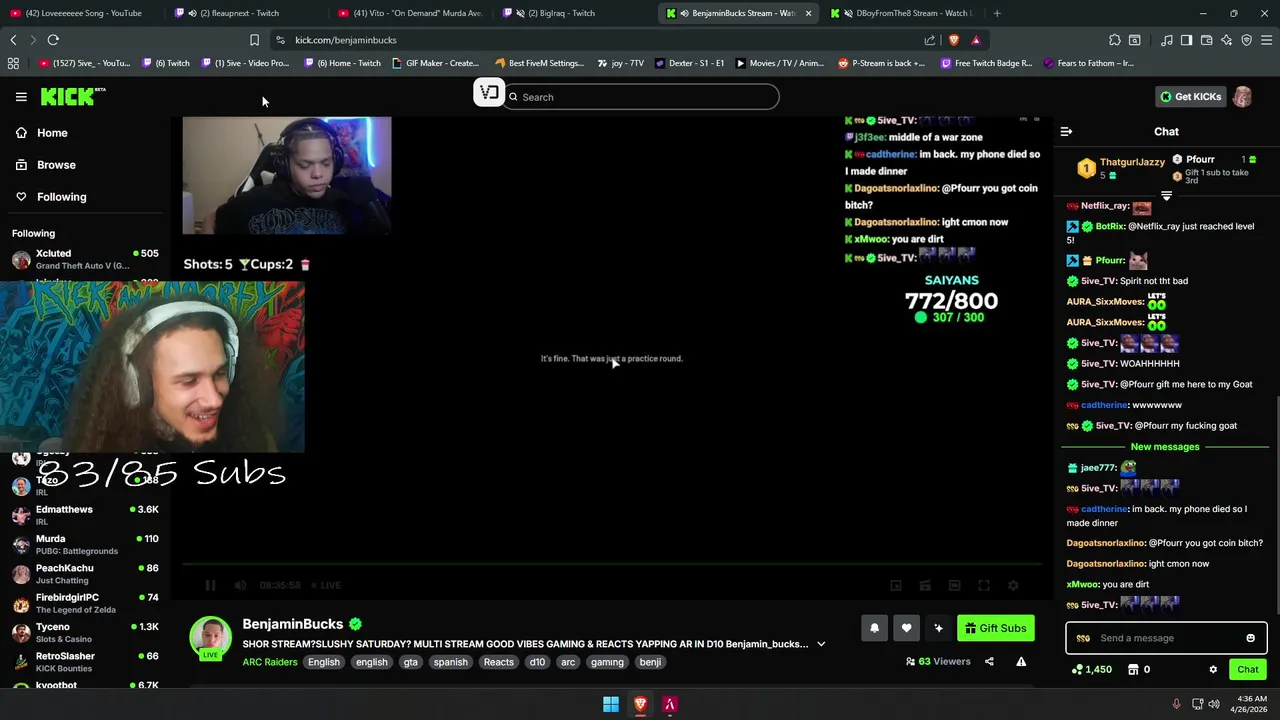The image size is (1280, 720).
Task: Select the Reacts tag
Action: coord(498,662)
